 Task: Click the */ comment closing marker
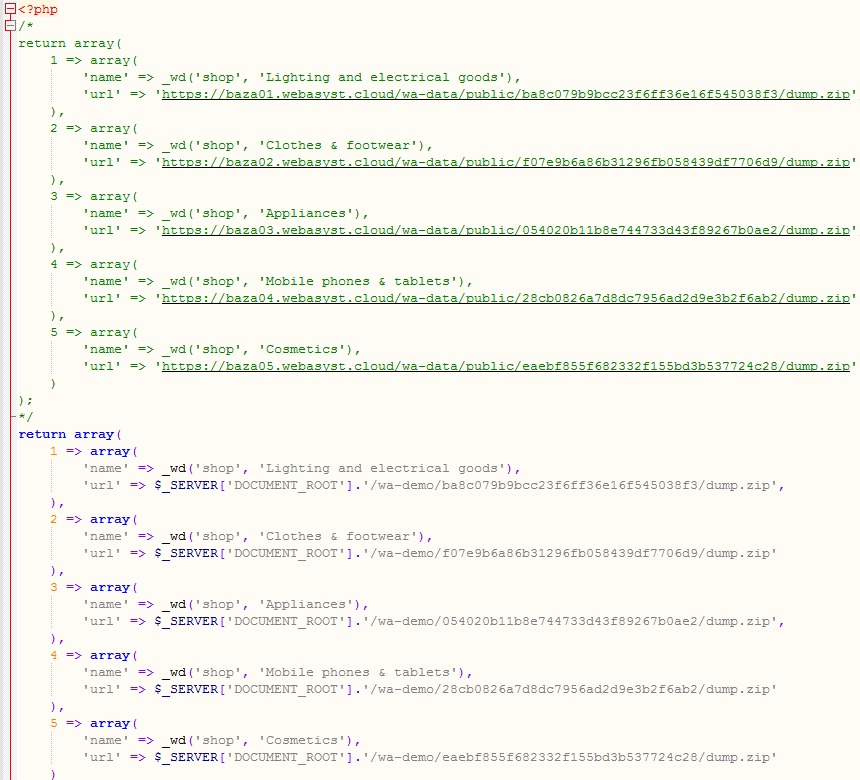[x=26, y=417]
